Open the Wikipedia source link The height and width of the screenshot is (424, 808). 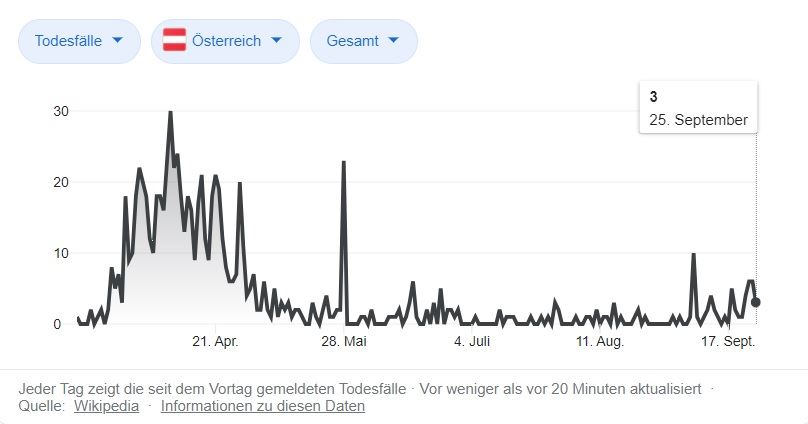pyautogui.click(x=106, y=406)
